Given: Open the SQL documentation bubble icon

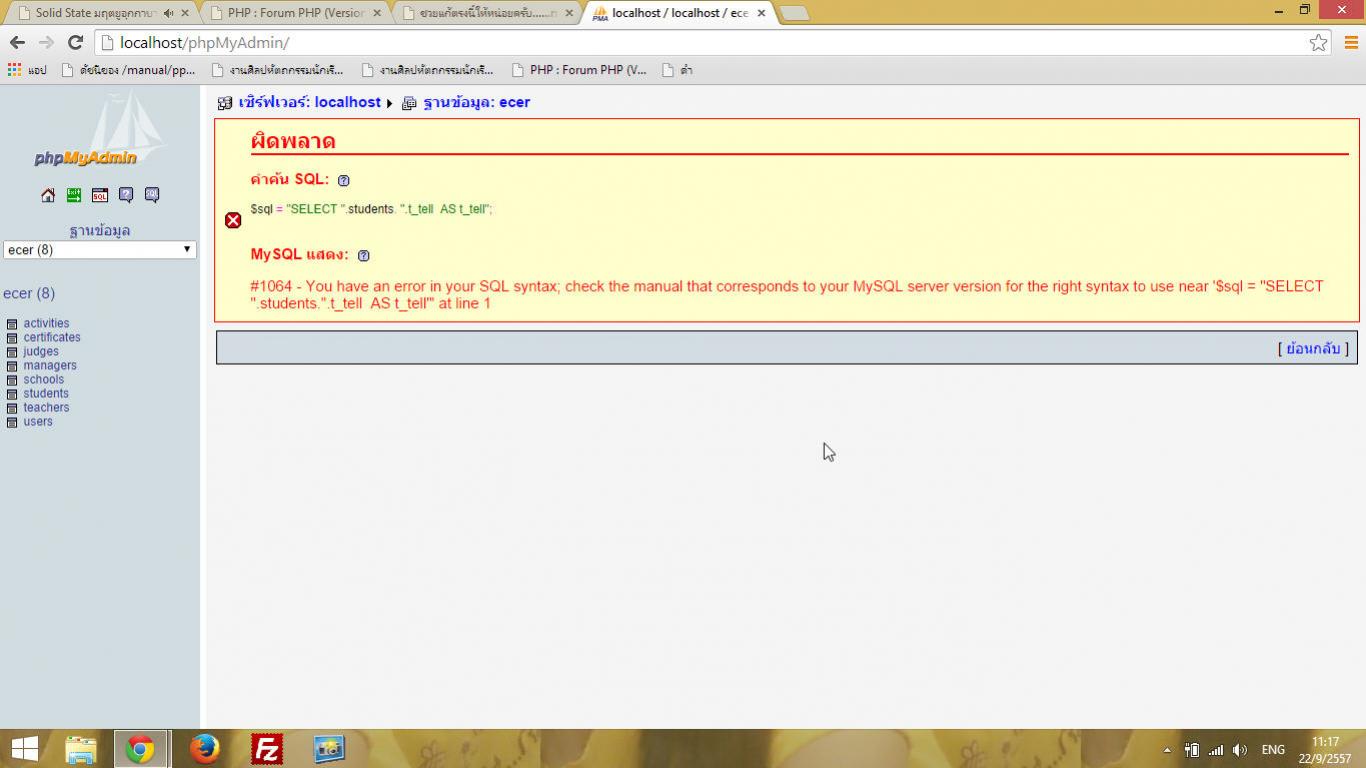Looking at the screenshot, I should [152, 195].
